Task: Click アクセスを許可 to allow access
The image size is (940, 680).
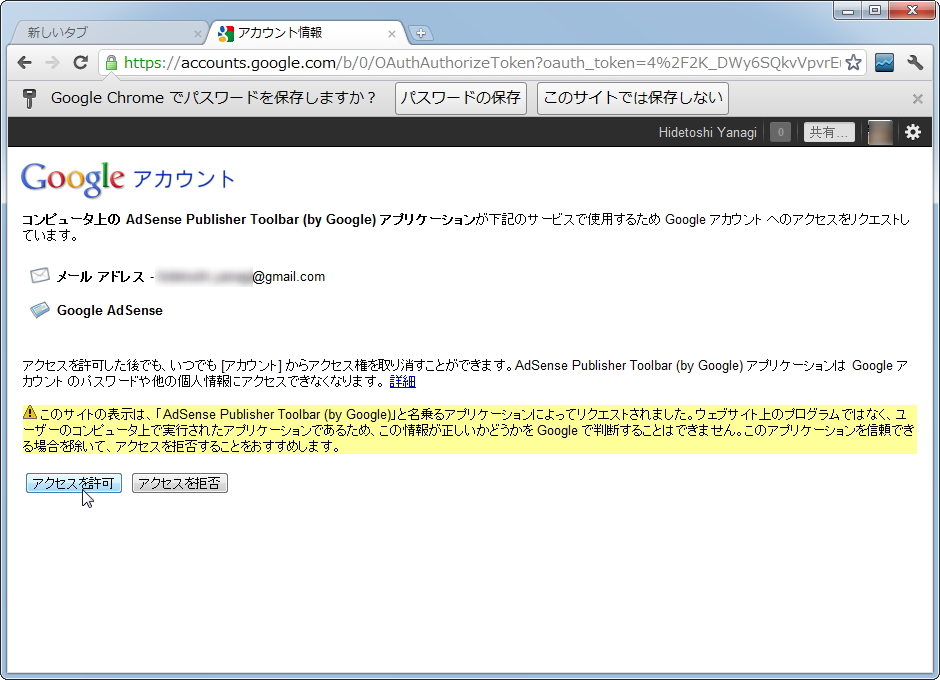Action: [x=74, y=483]
